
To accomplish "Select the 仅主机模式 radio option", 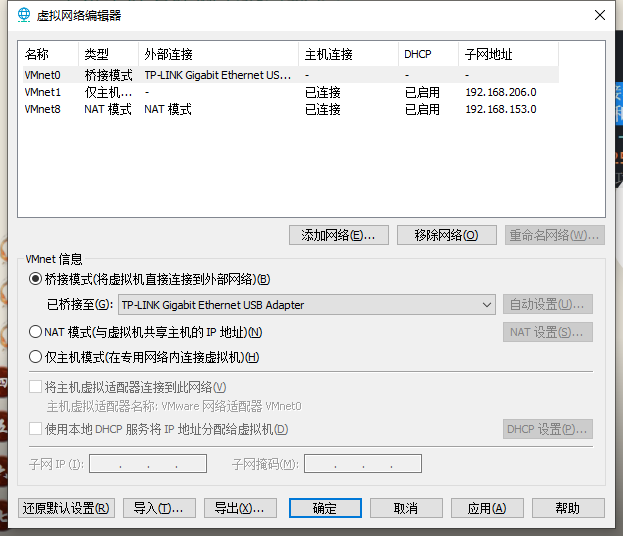I will [35, 357].
